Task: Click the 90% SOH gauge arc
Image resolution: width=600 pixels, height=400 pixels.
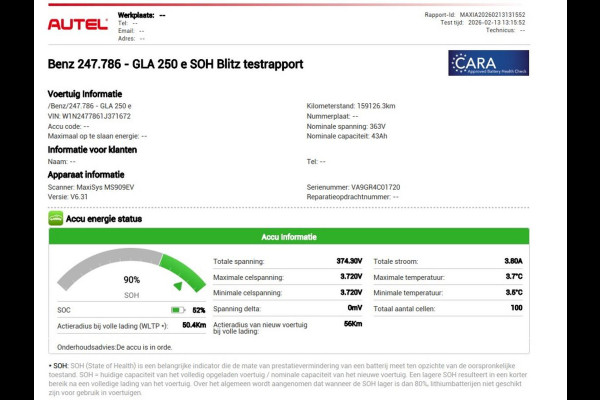Action: (x=131, y=268)
